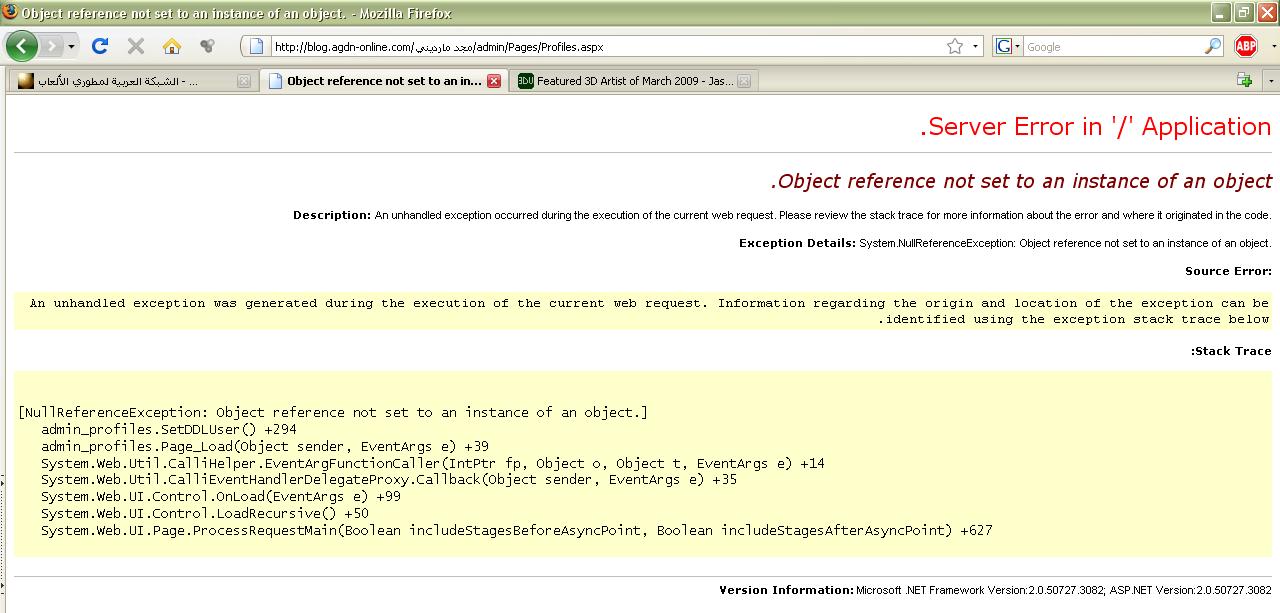Click the search magnifier icon
1280x613 pixels.
(x=1212, y=46)
